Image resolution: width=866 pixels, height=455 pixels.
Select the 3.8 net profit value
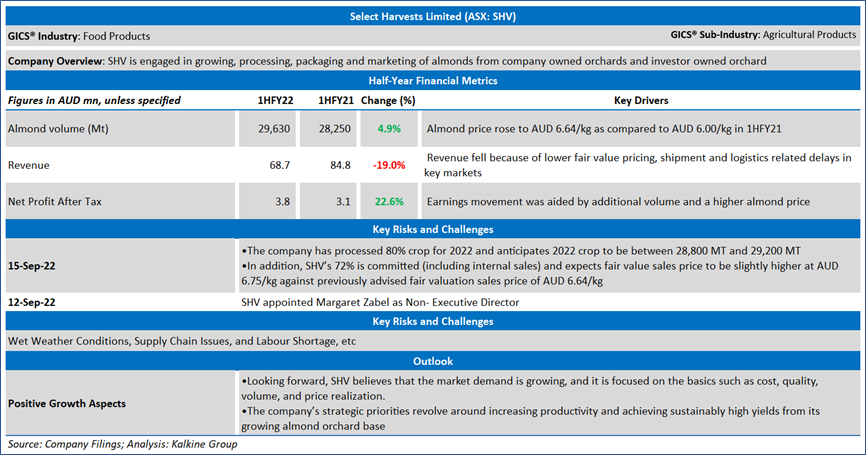click(283, 202)
